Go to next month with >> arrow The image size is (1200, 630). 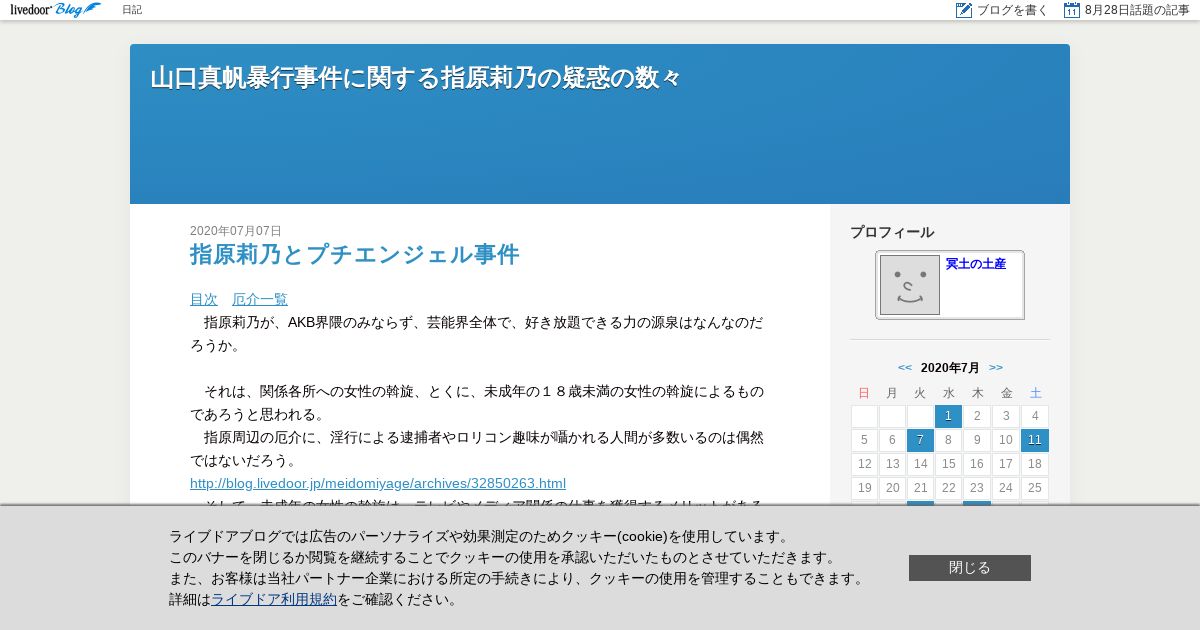(x=996, y=367)
